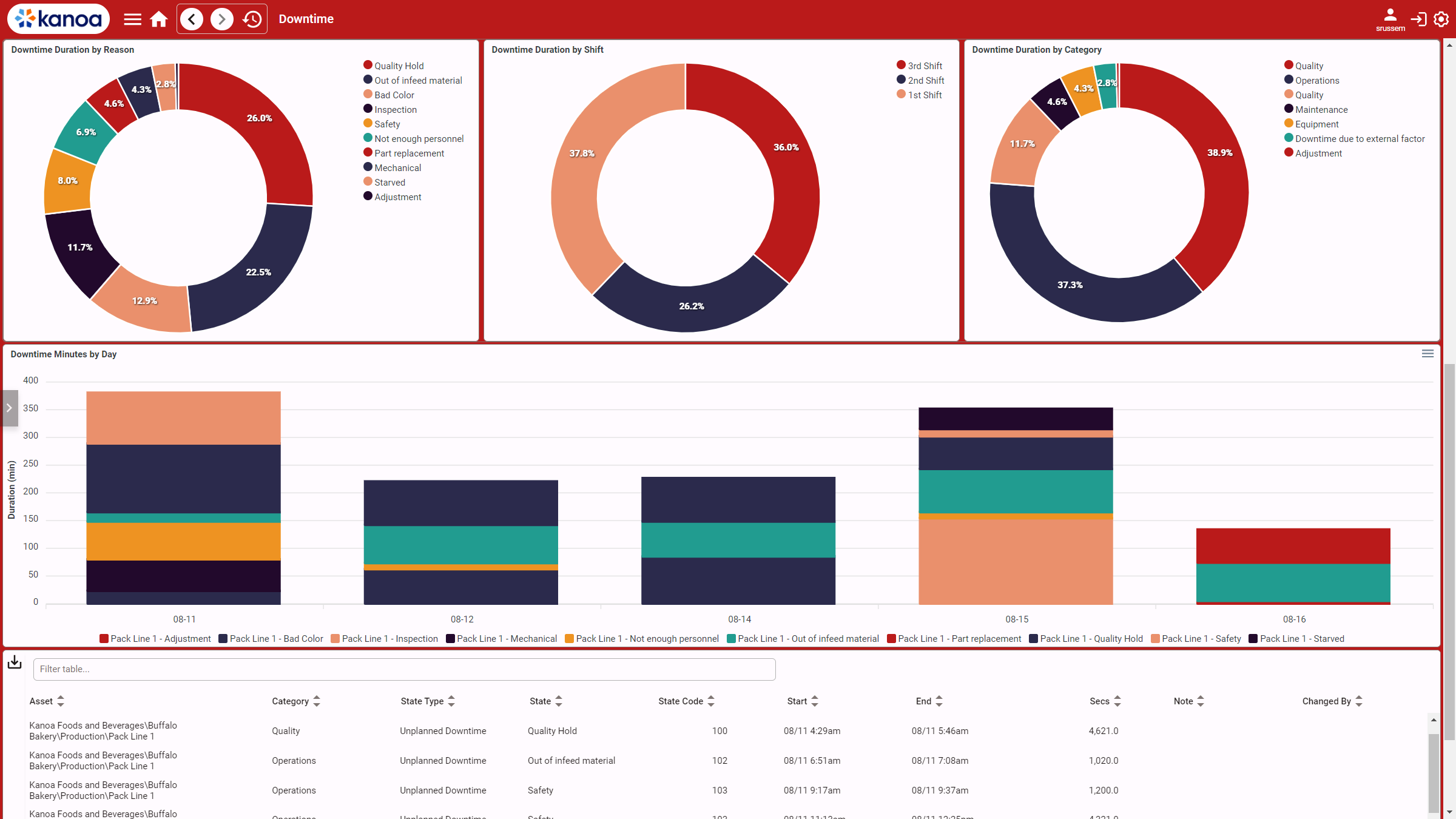
Task: Toggle Operations in Category legend
Action: point(1312,80)
